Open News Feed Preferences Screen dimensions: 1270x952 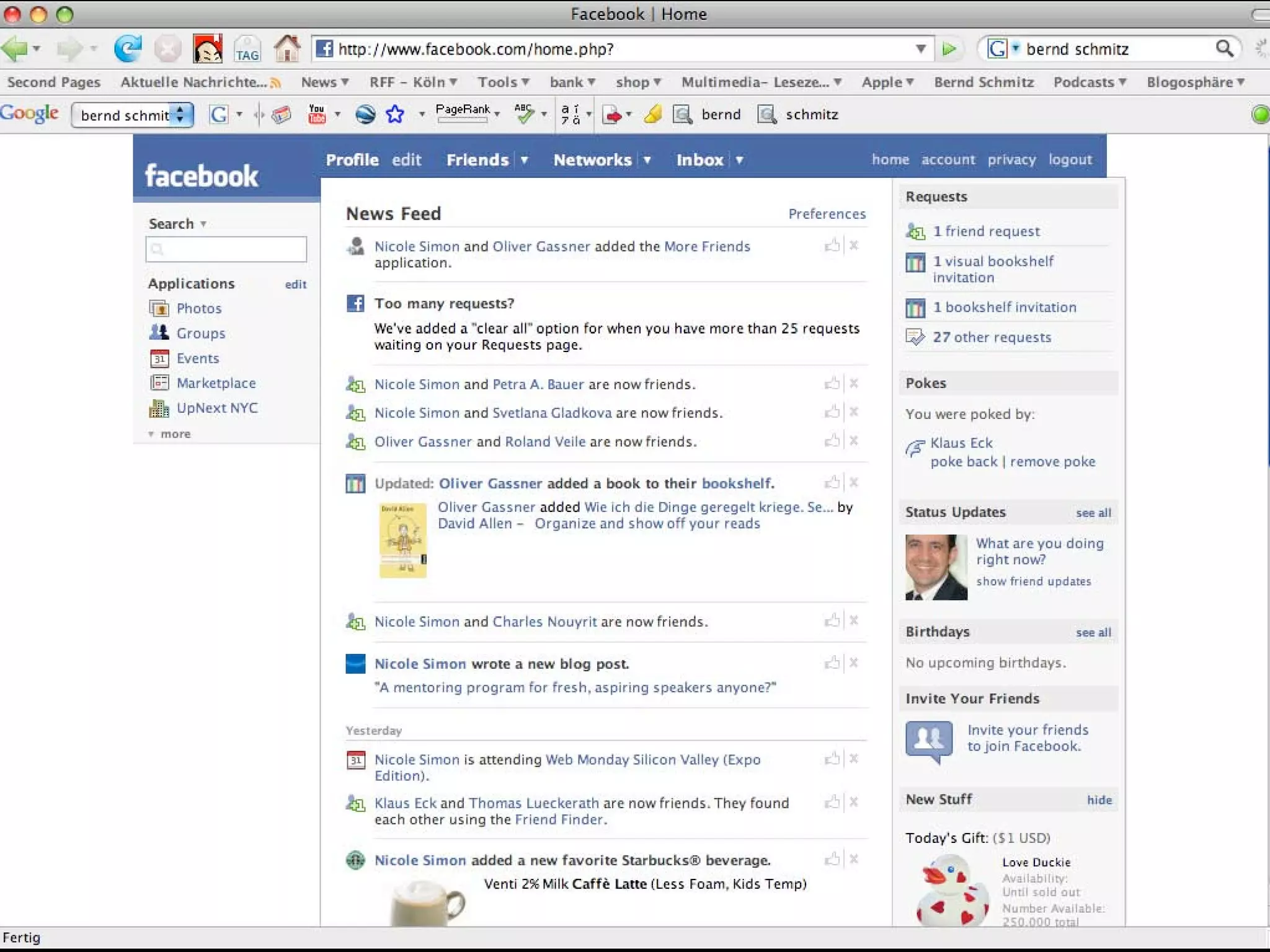(x=827, y=214)
